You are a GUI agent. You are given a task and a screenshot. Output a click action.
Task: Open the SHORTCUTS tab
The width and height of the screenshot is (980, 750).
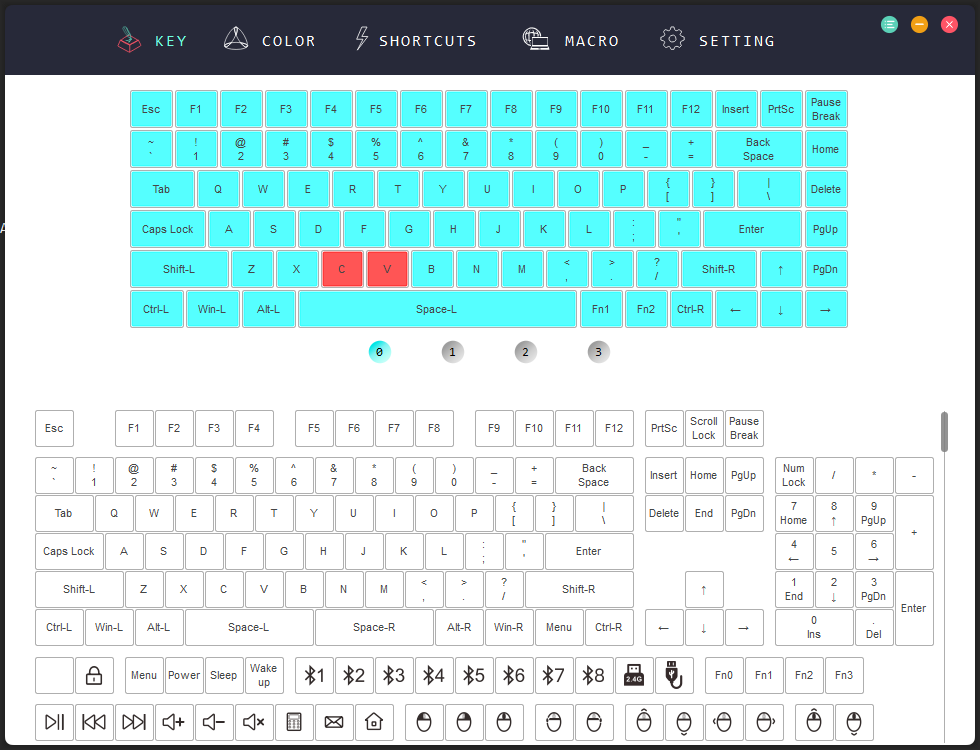pos(416,41)
